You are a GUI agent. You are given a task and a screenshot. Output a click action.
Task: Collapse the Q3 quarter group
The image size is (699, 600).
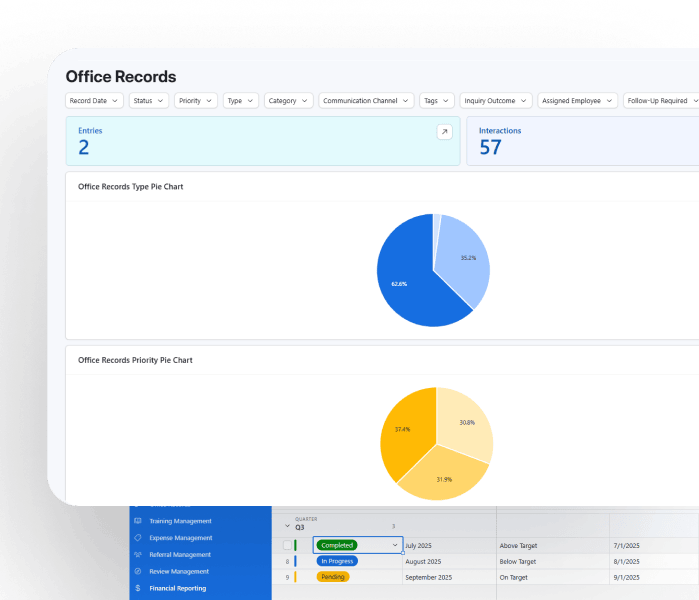click(288, 526)
